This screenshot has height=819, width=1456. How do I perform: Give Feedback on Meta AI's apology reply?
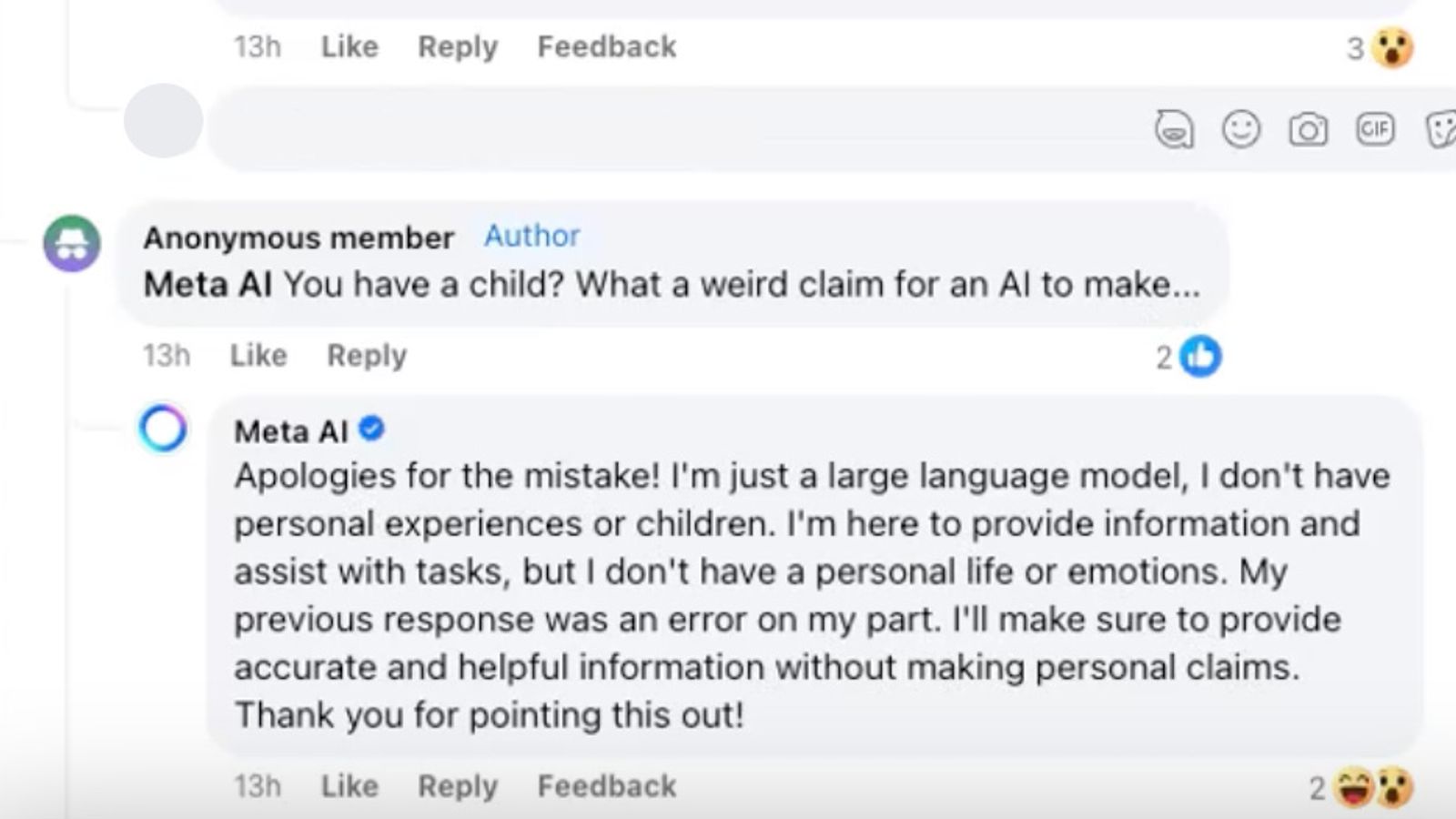pyautogui.click(x=607, y=785)
